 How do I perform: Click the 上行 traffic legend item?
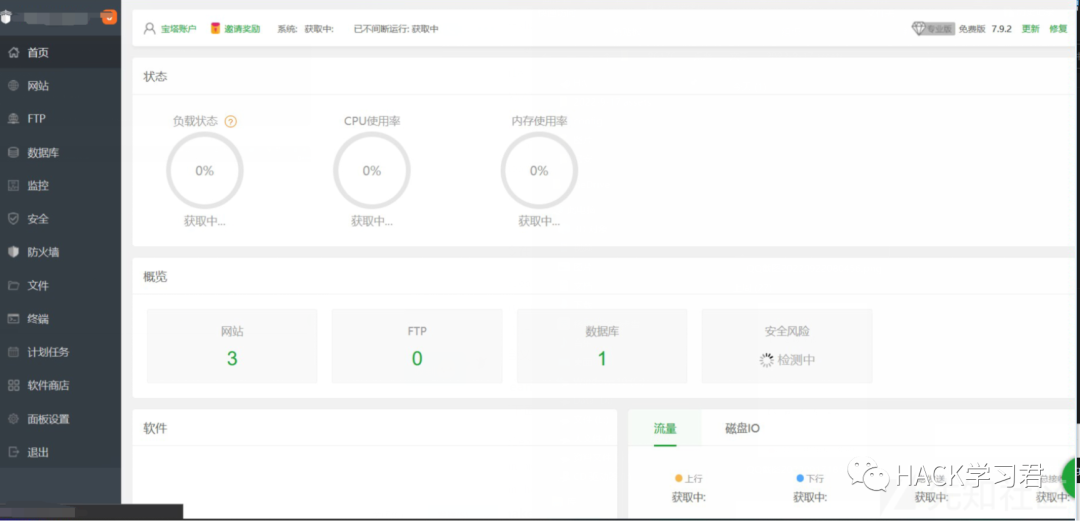tap(689, 478)
